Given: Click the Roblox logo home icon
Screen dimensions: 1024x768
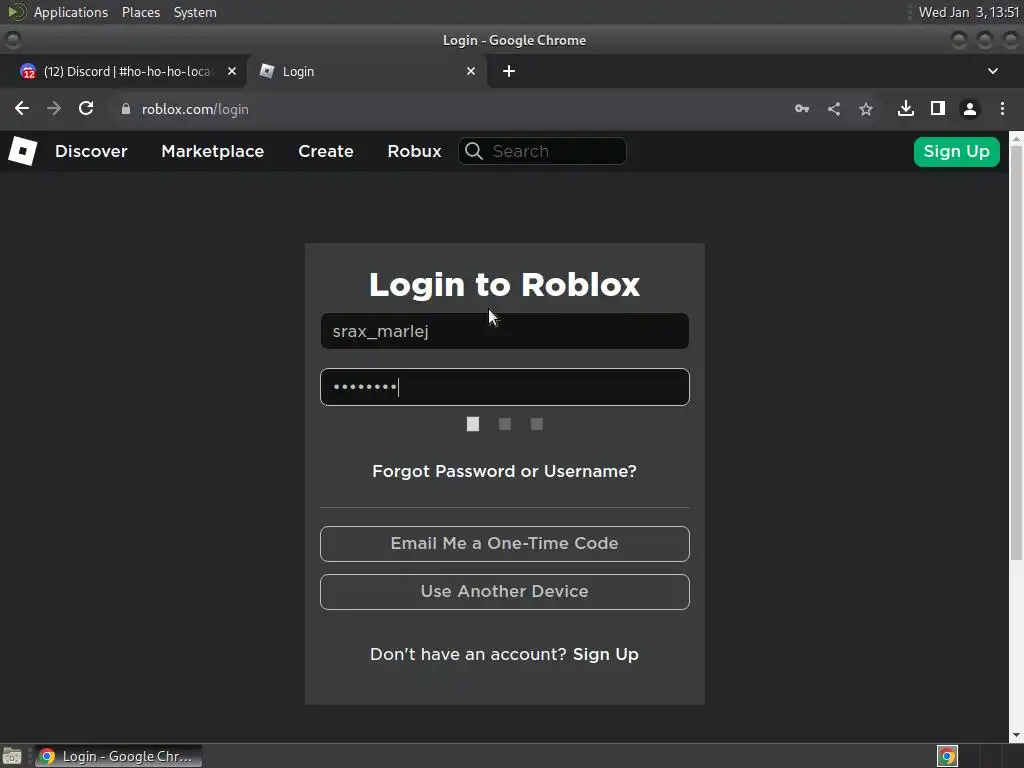Looking at the screenshot, I should coord(23,151).
